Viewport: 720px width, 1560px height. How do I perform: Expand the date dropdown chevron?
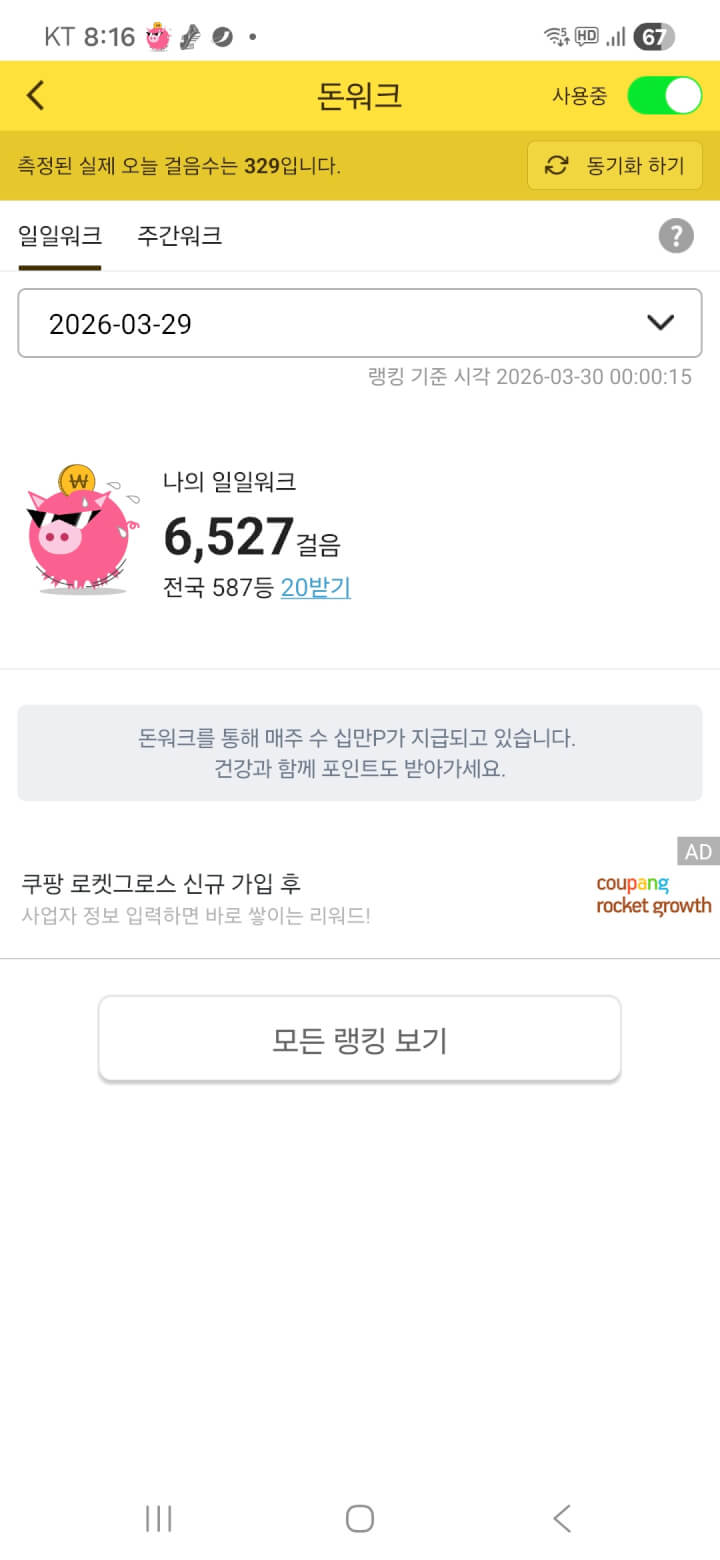click(x=660, y=323)
